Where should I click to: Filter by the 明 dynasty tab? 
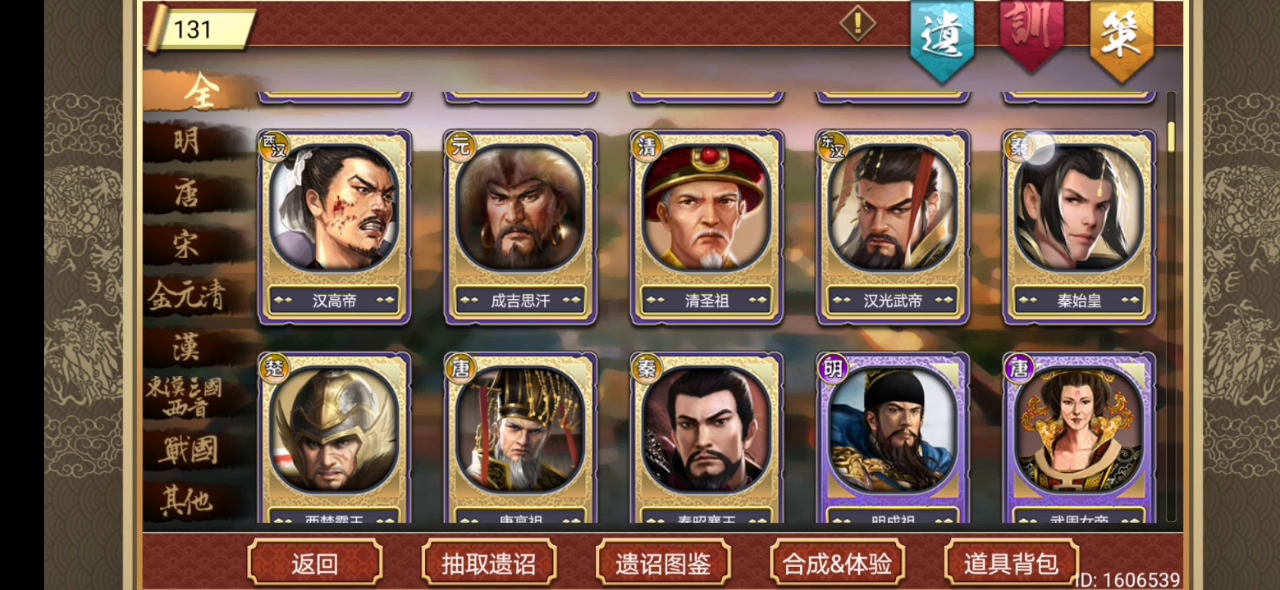(x=186, y=142)
